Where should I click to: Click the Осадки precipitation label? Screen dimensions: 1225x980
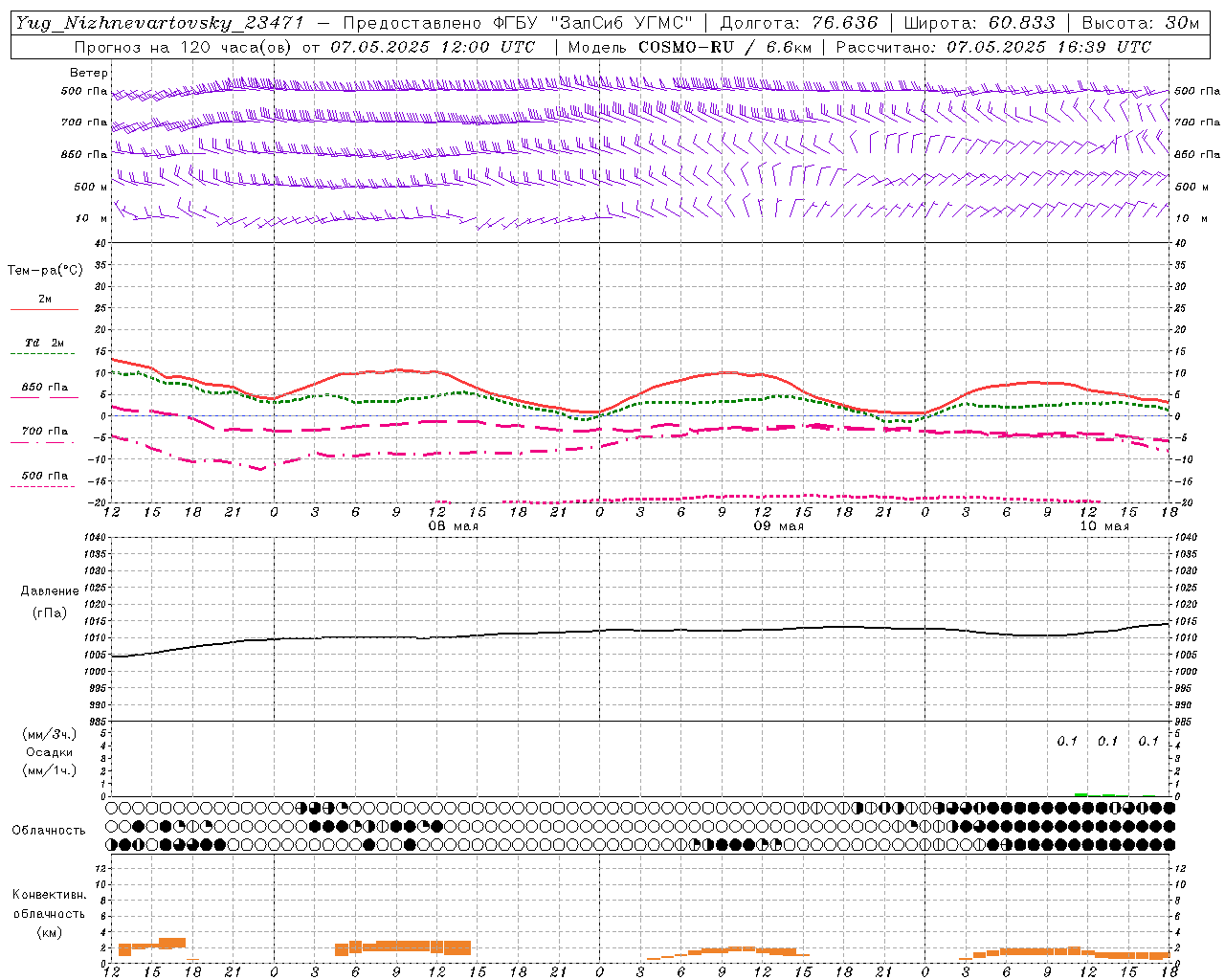50,752
